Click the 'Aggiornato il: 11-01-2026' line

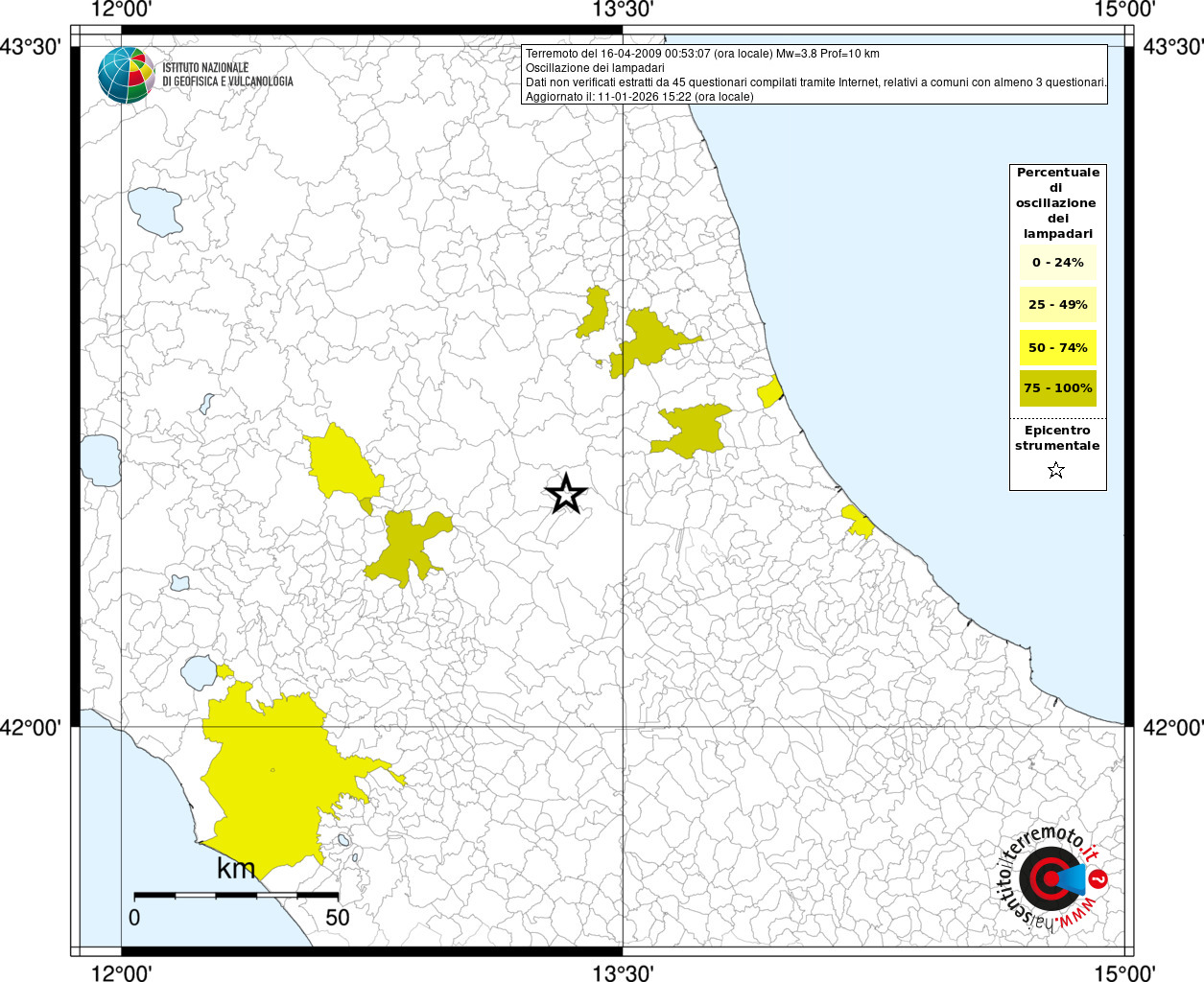pyautogui.click(x=640, y=97)
